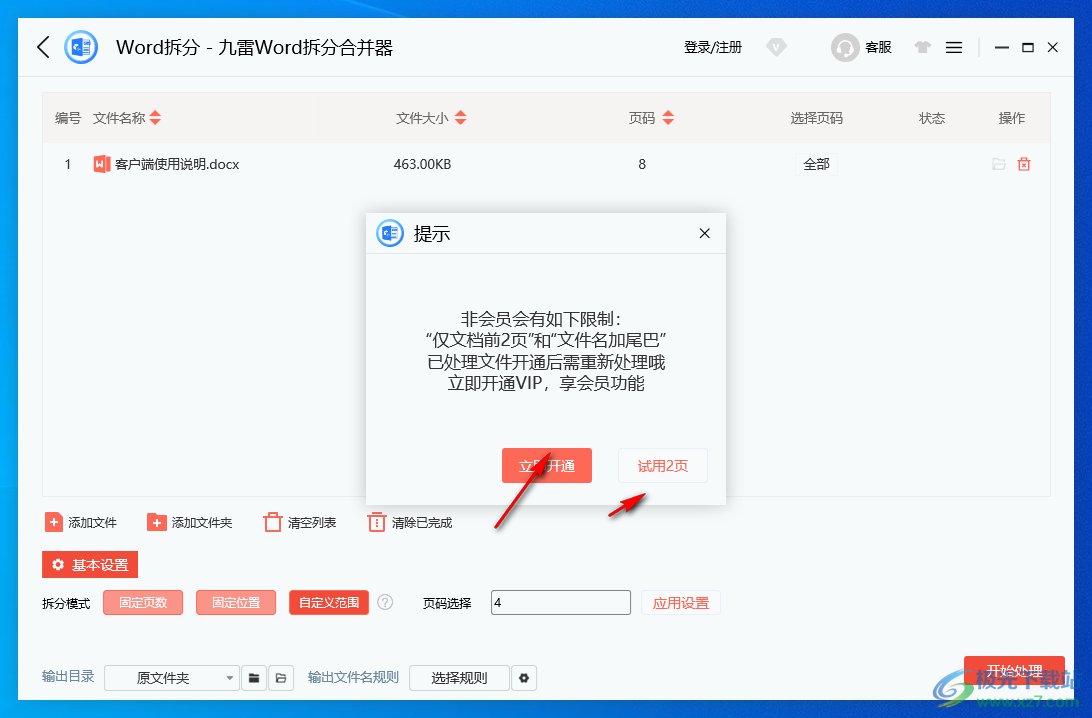Select 固定页数 split mode
Viewport: 1092px width, 718px height.
pos(142,602)
